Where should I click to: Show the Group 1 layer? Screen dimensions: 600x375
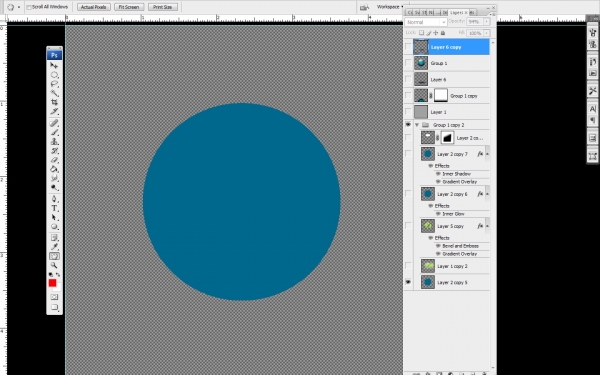(408, 63)
